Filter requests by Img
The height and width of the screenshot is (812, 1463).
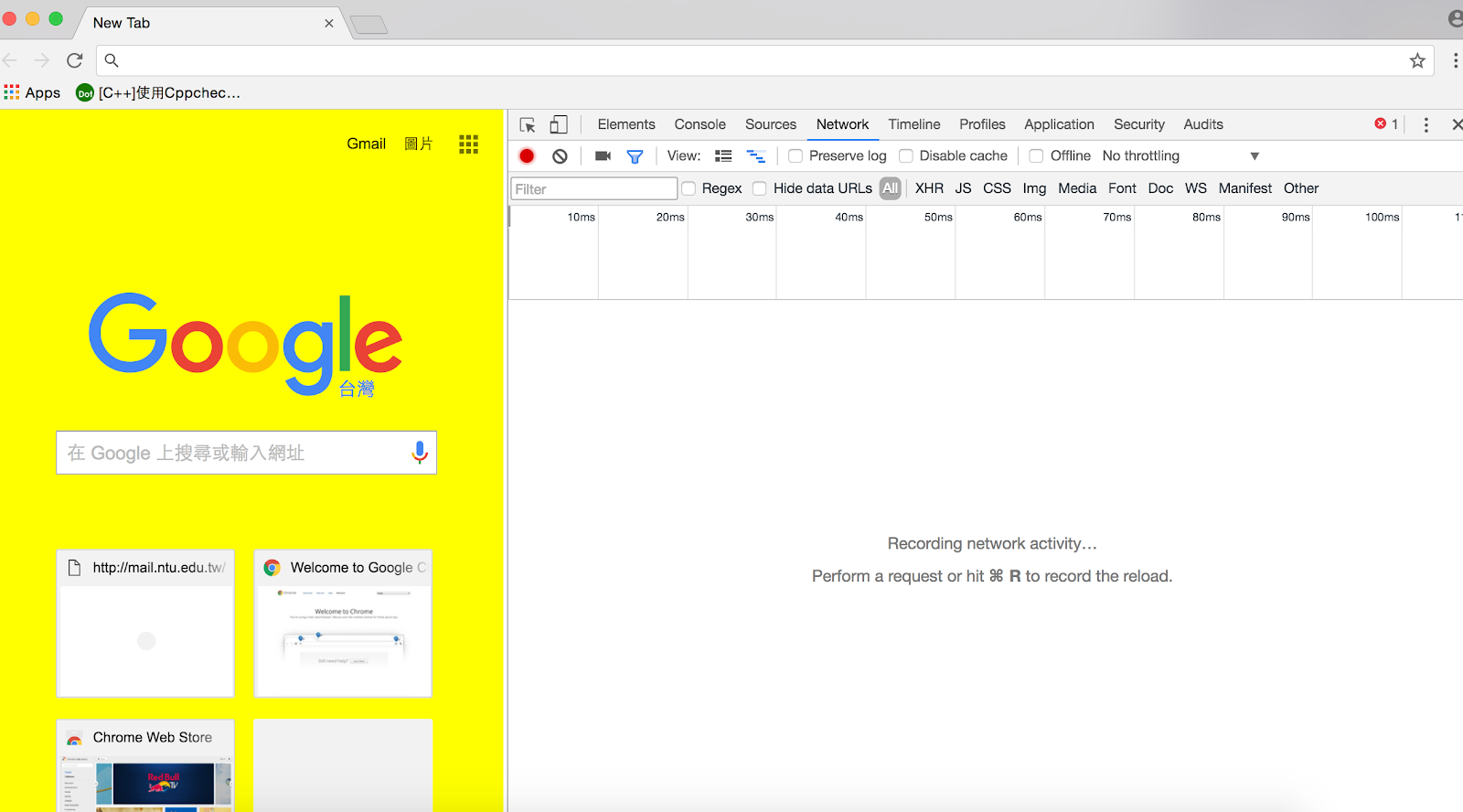[x=1034, y=188]
